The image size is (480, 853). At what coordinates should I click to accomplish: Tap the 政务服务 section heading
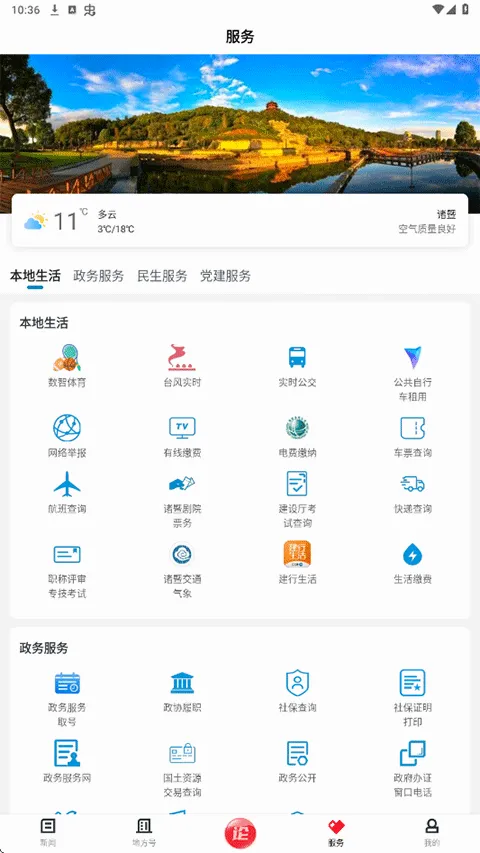click(x=44, y=648)
